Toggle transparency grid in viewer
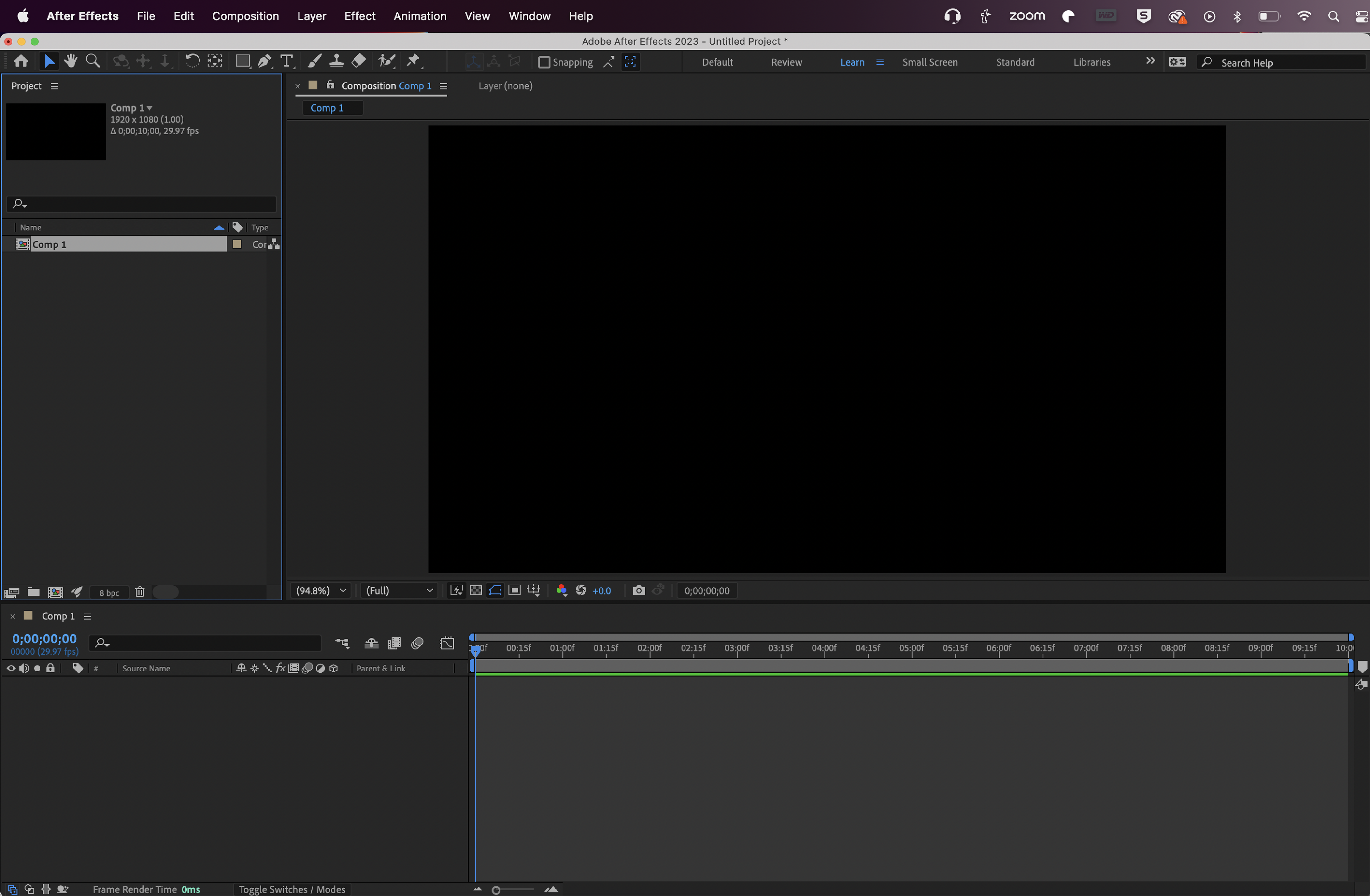The width and height of the screenshot is (1370, 896). pos(475,590)
